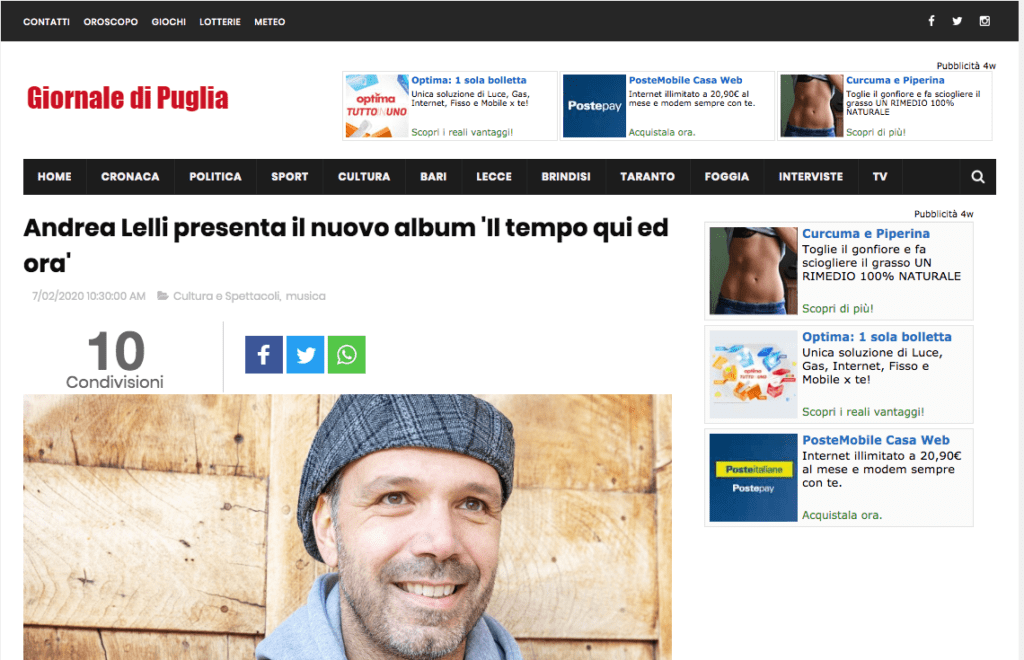Viewport: 1024px width, 660px height.
Task: Open the Instagram icon in top bar
Action: (984, 21)
